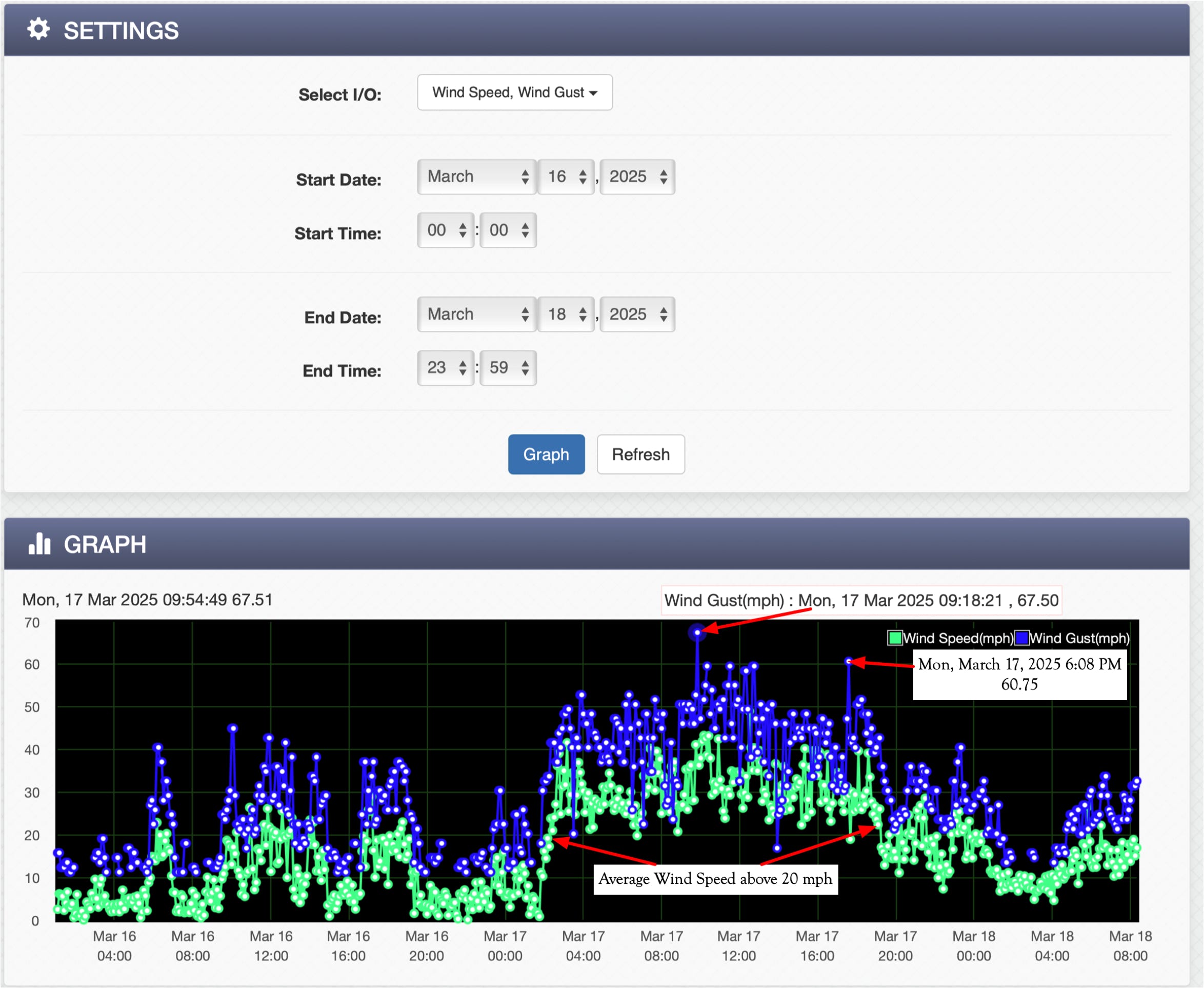Open the Select I/O Wind Speed dropdown
The width and height of the screenshot is (1204, 988).
tap(514, 92)
